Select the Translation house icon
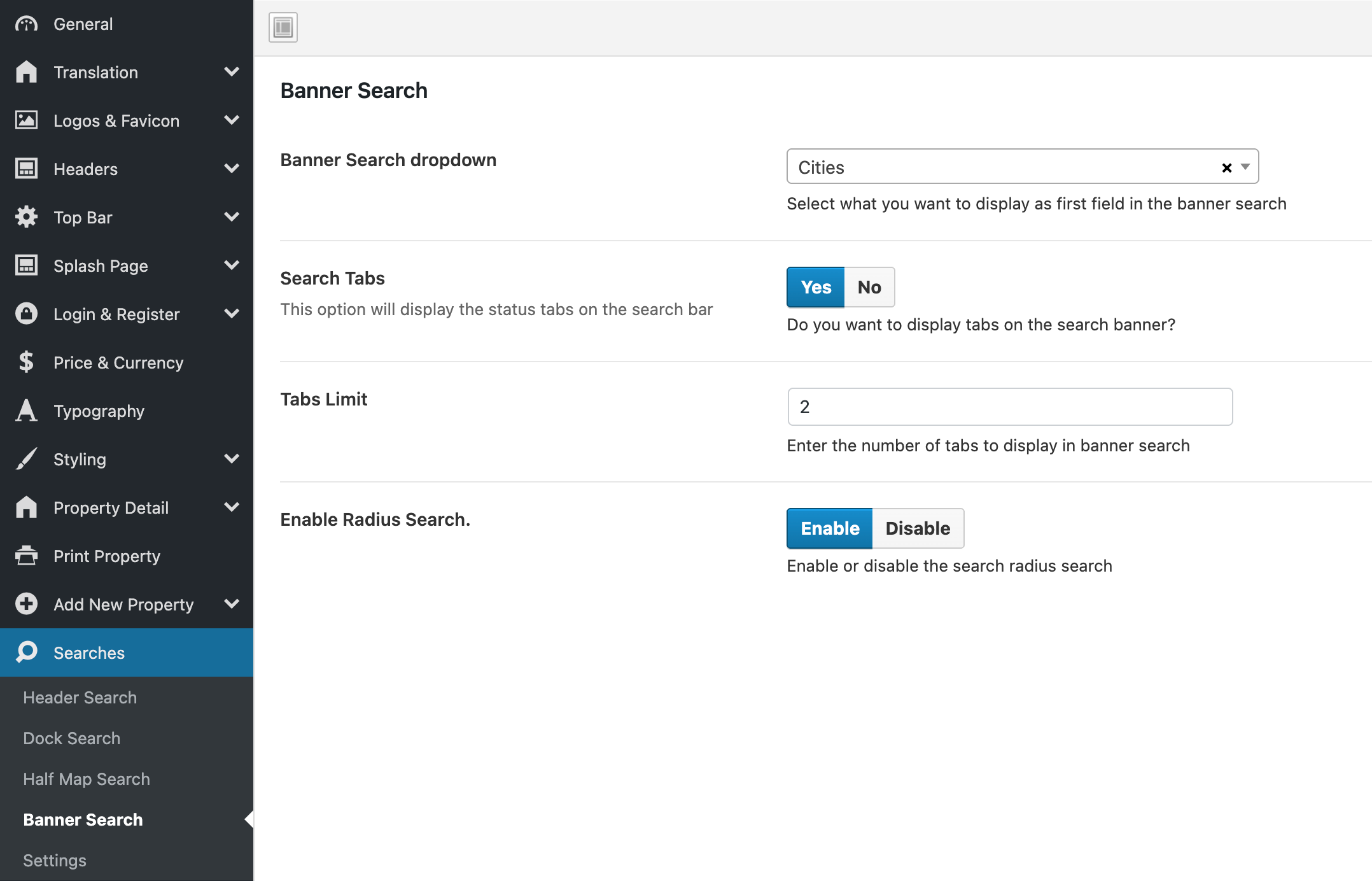 tap(26, 72)
